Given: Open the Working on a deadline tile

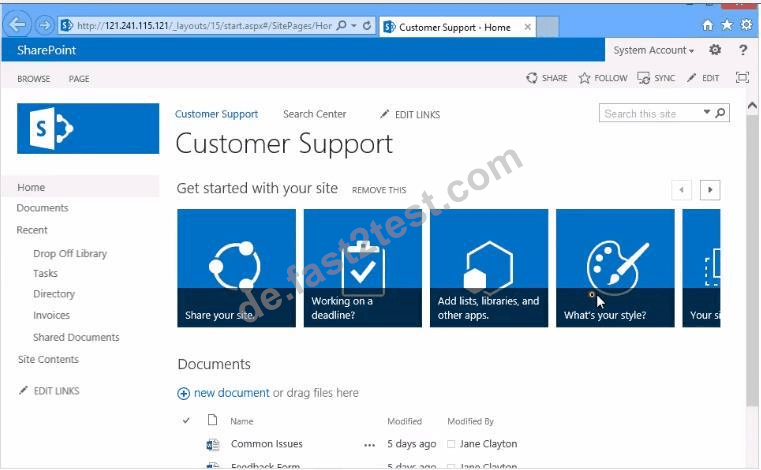Looking at the screenshot, I should pos(363,268).
